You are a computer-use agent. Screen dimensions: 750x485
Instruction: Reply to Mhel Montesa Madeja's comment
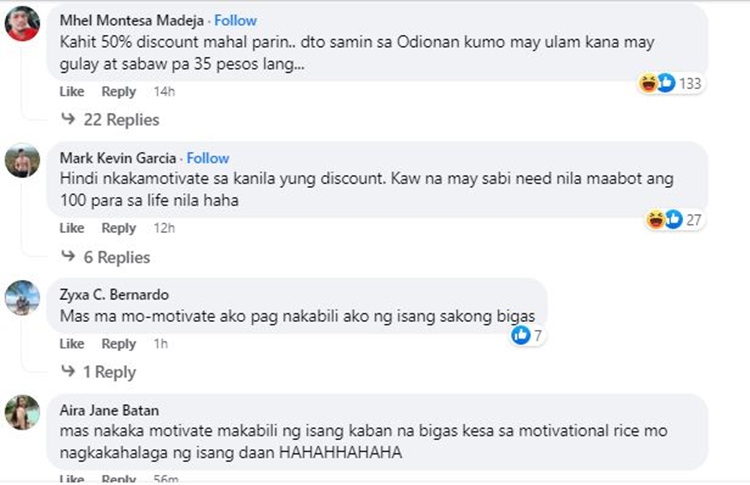tap(118, 92)
